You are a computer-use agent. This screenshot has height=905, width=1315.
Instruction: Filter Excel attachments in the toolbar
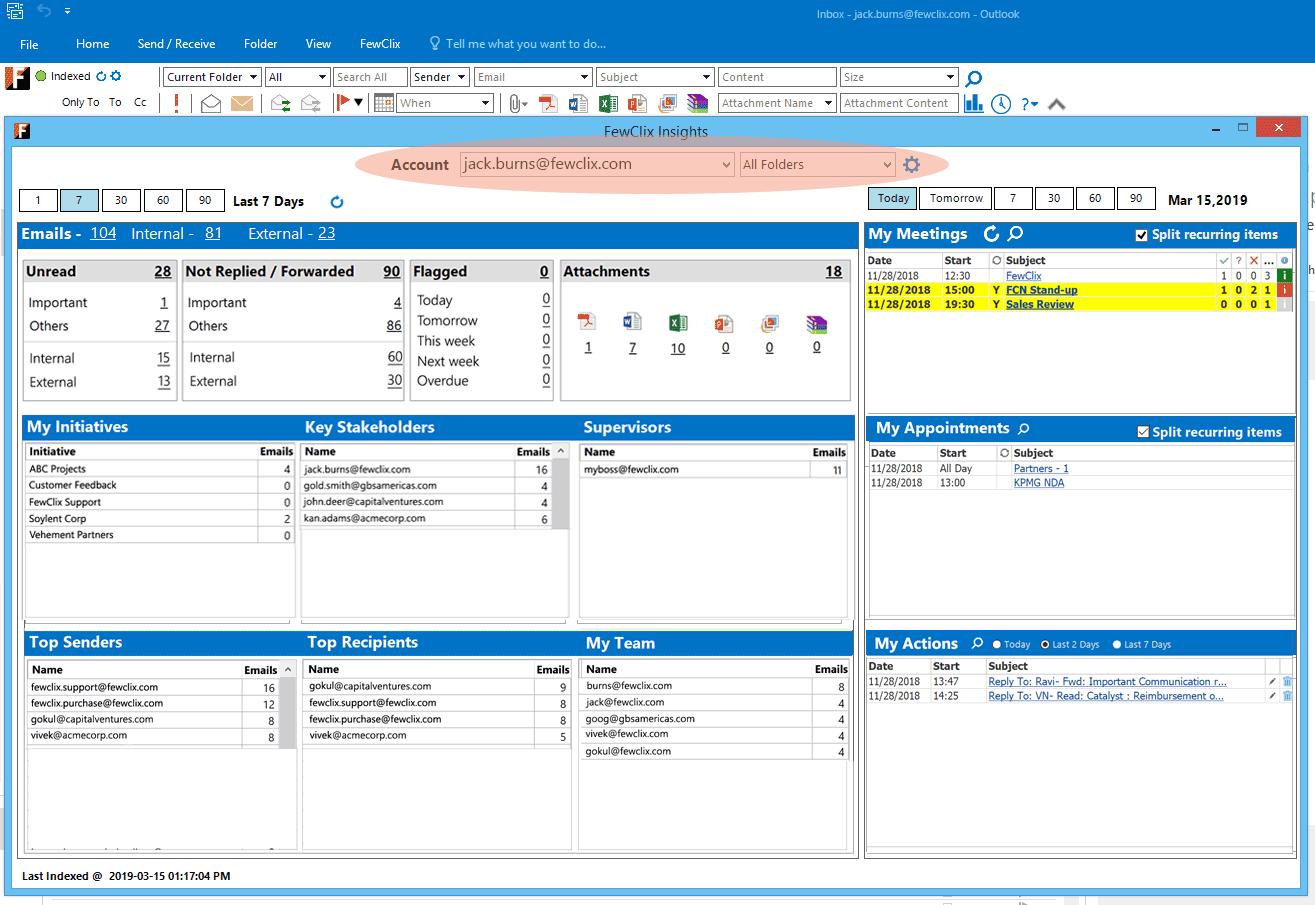coord(608,103)
